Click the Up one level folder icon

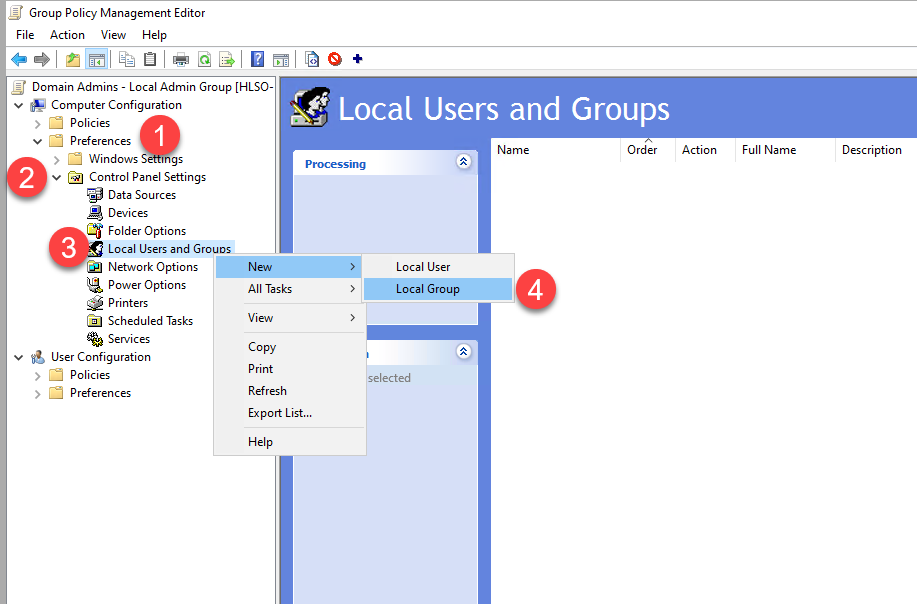coord(73,59)
